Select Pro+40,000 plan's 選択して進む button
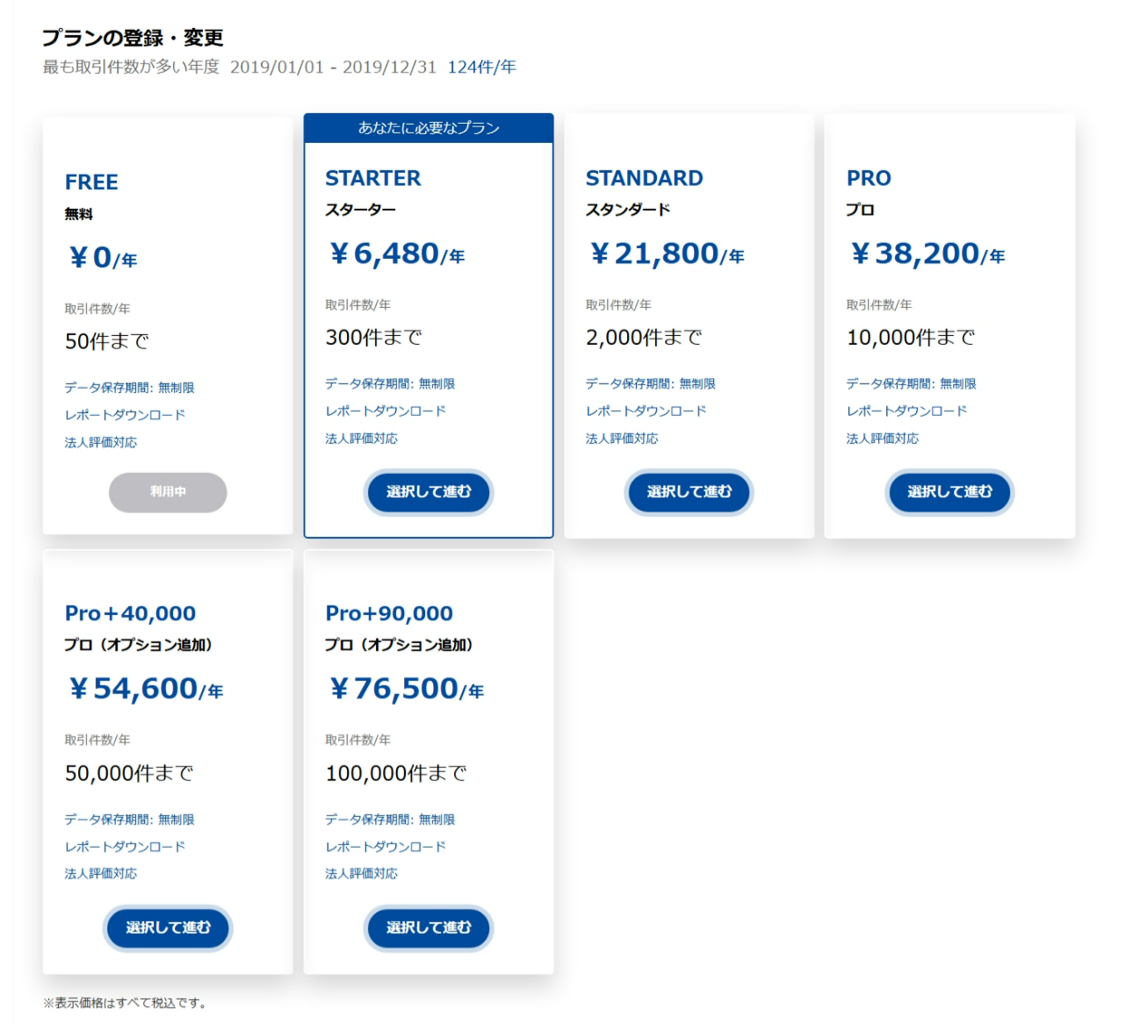Viewport: 1136px width, 1031px height. coord(168,927)
